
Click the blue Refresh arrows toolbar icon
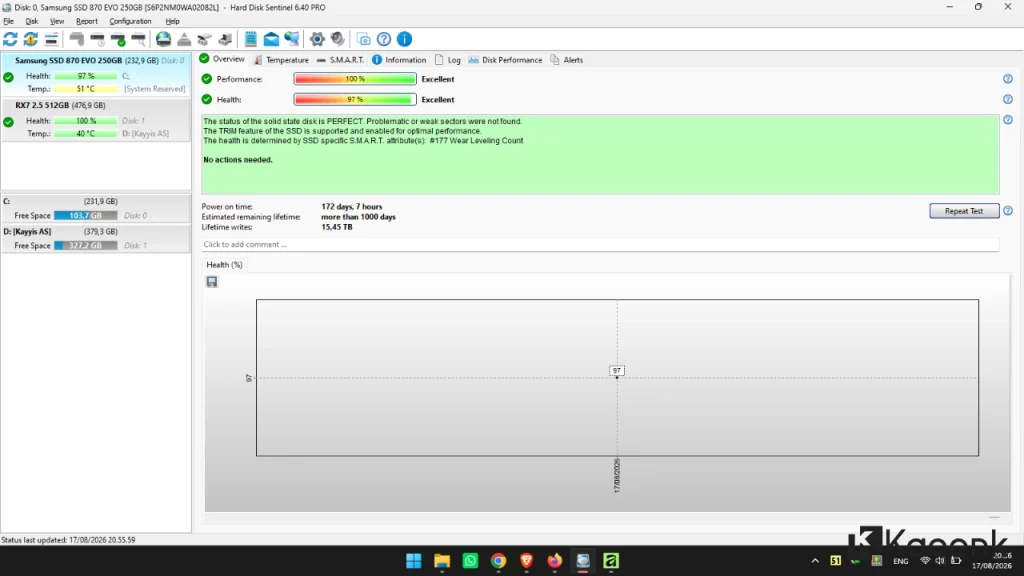[10, 39]
